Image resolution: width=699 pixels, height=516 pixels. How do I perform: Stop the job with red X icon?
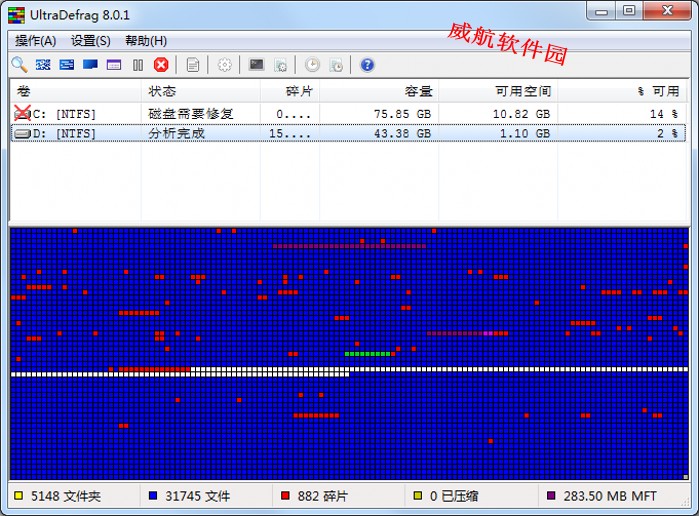(161, 65)
